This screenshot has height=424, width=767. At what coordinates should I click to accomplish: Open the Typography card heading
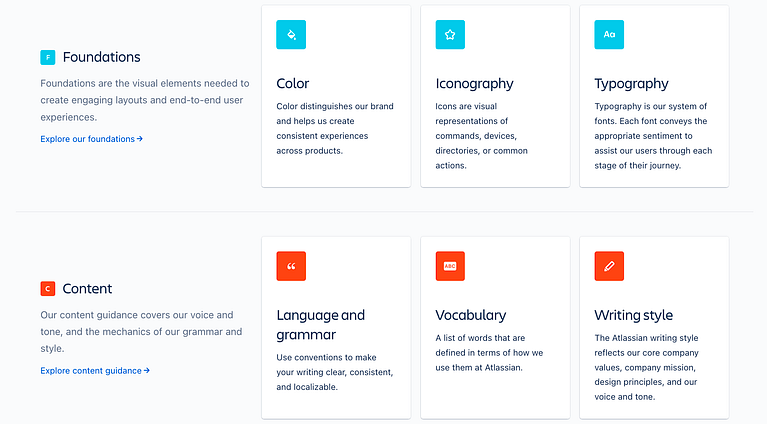631,84
